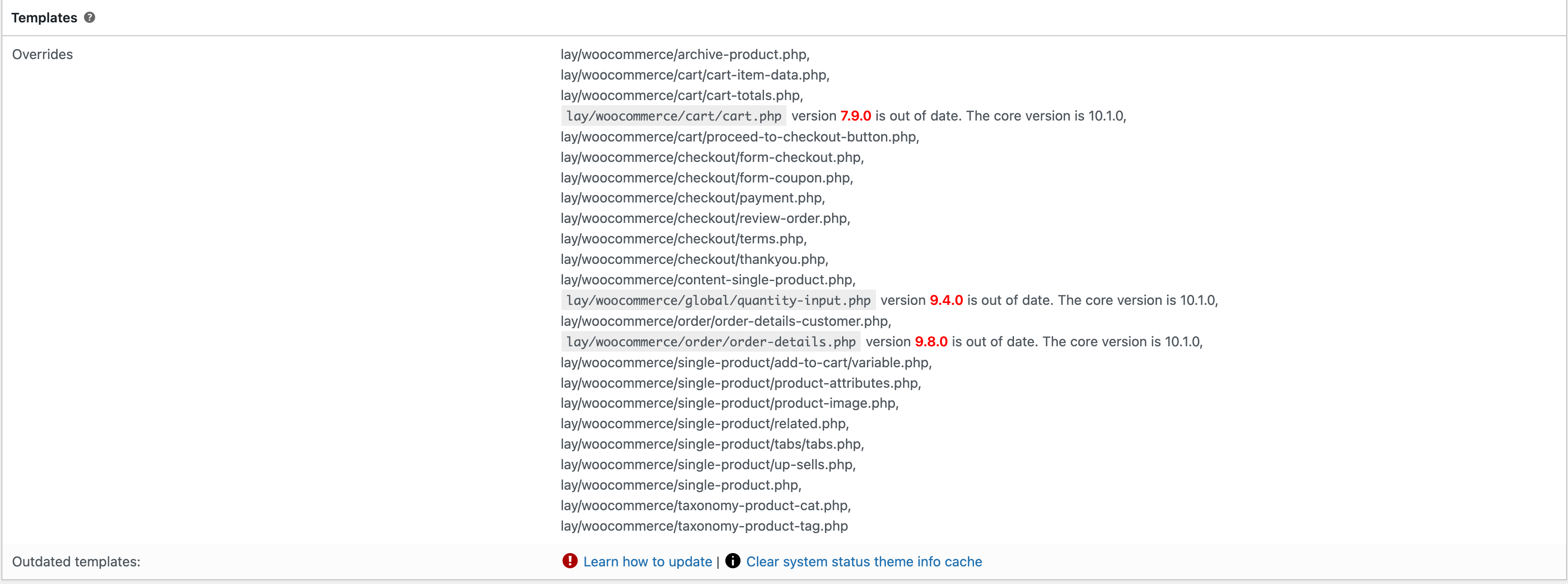1568x584 pixels.
Task: Click the checkout/thankyou.php override entry
Action: [694, 260]
